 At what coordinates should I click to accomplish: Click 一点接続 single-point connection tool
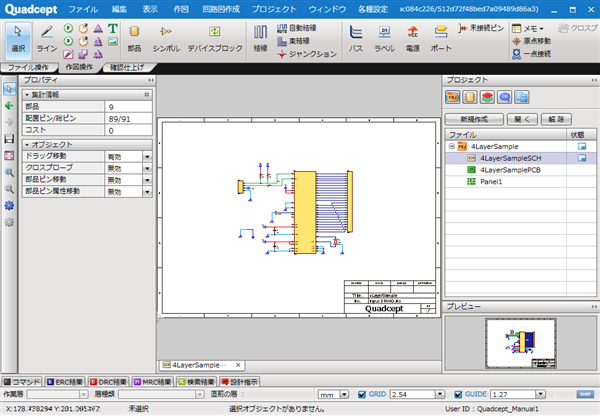[x=532, y=54]
